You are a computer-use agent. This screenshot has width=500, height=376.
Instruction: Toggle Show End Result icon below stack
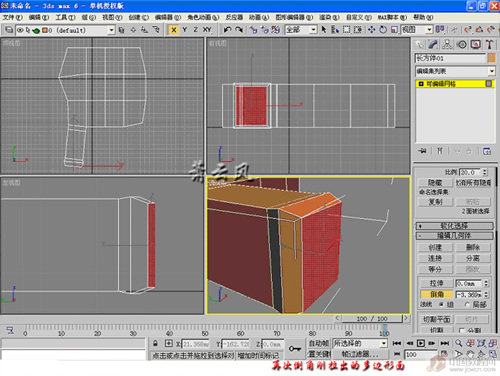click(x=440, y=151)
